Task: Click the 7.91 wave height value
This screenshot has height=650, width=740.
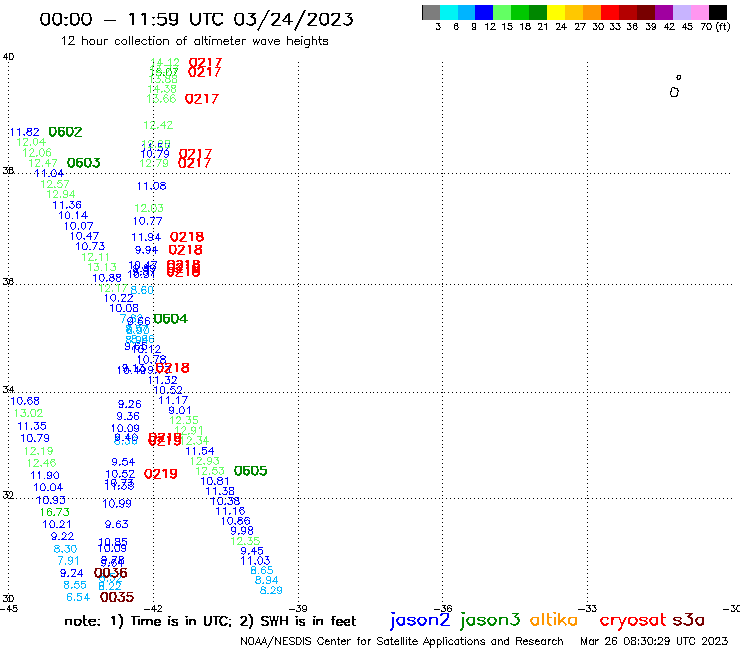Action: [68, 561]
